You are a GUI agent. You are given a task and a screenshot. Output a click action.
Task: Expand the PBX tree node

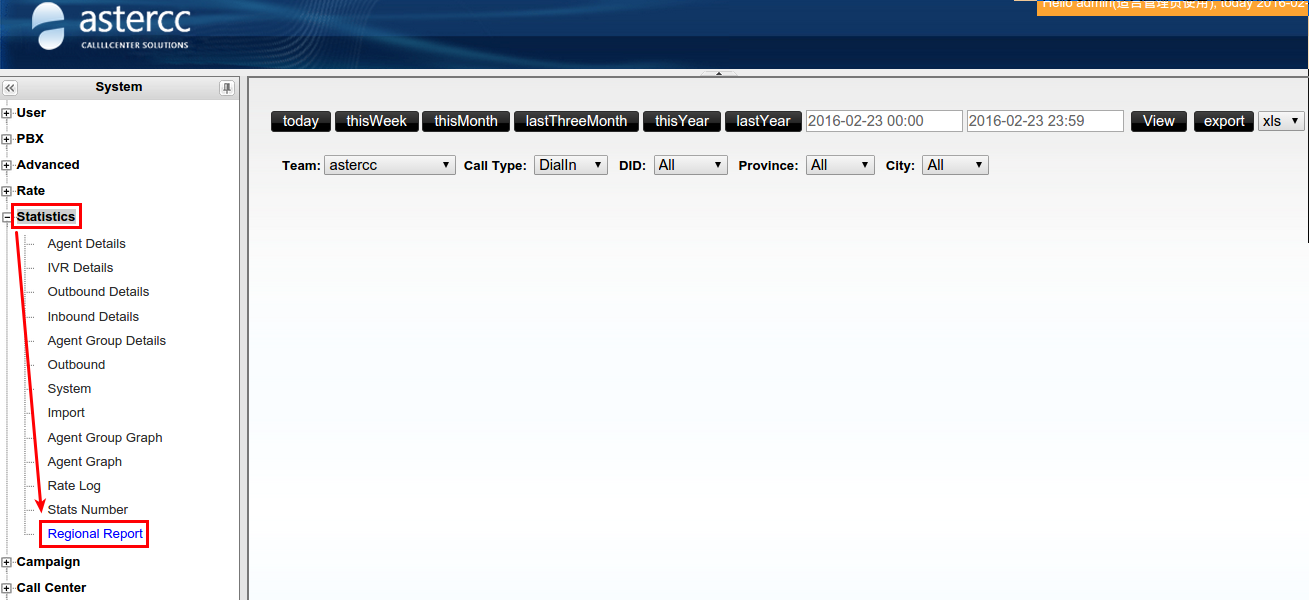[7, 139]
